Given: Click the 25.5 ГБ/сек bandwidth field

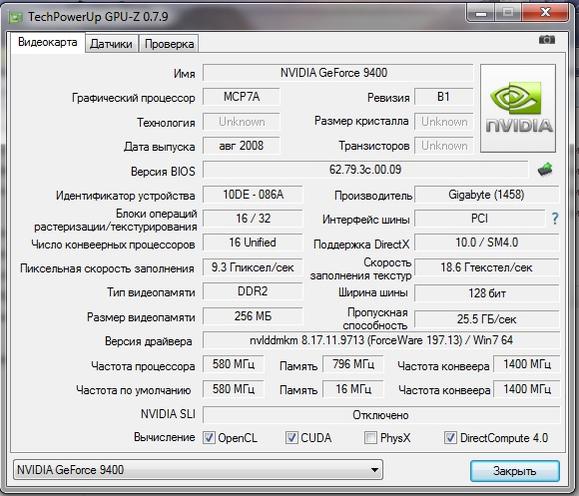Looking at the screenshot, I should click(x=487, y=319).
